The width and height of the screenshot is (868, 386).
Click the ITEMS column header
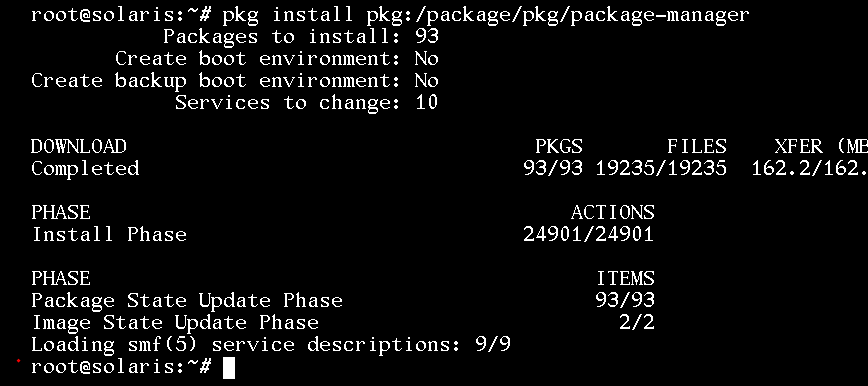tap(625, 278)
